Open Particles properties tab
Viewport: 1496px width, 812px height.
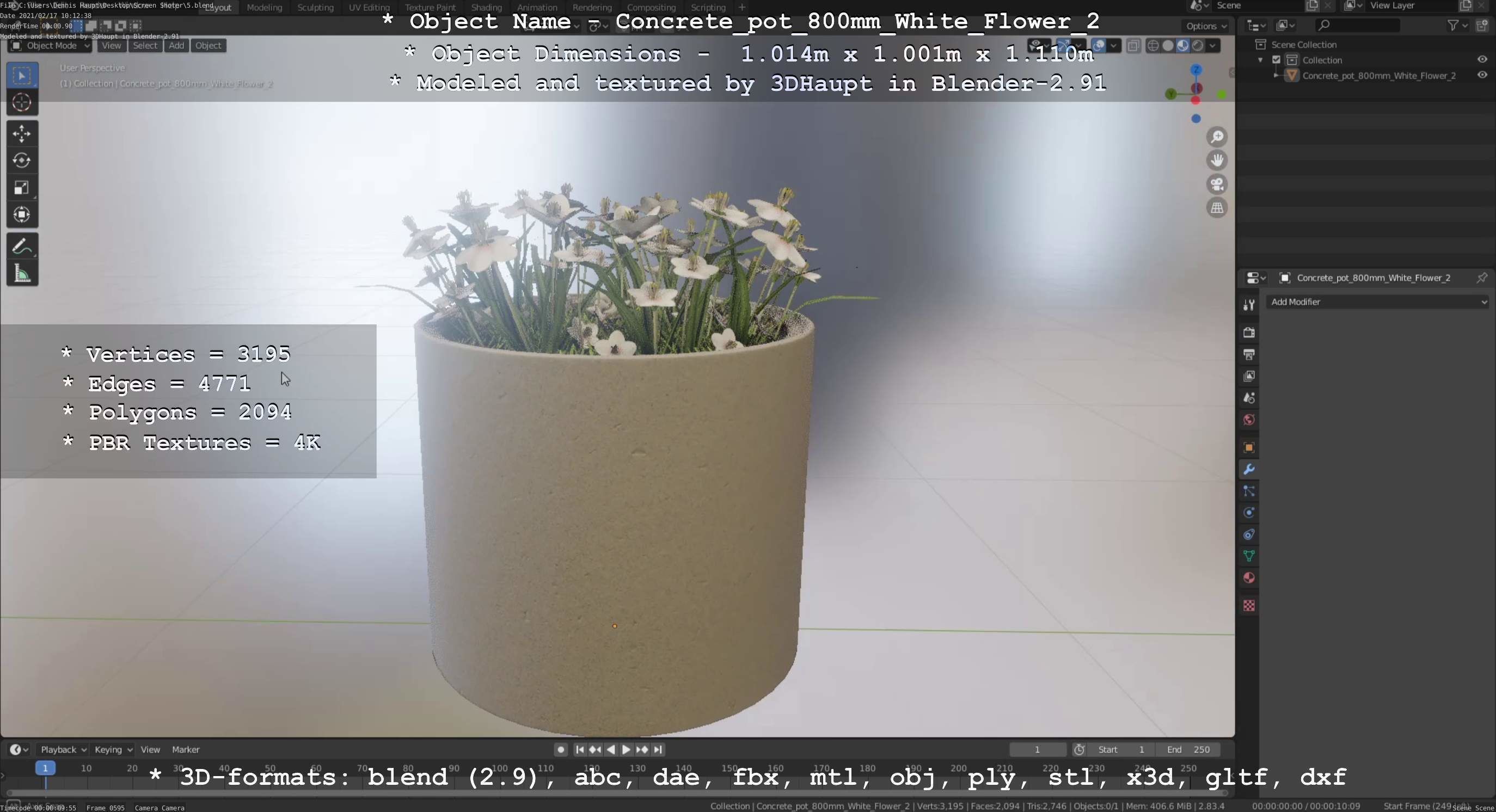pyautogui.click(x=1249, y=491)
